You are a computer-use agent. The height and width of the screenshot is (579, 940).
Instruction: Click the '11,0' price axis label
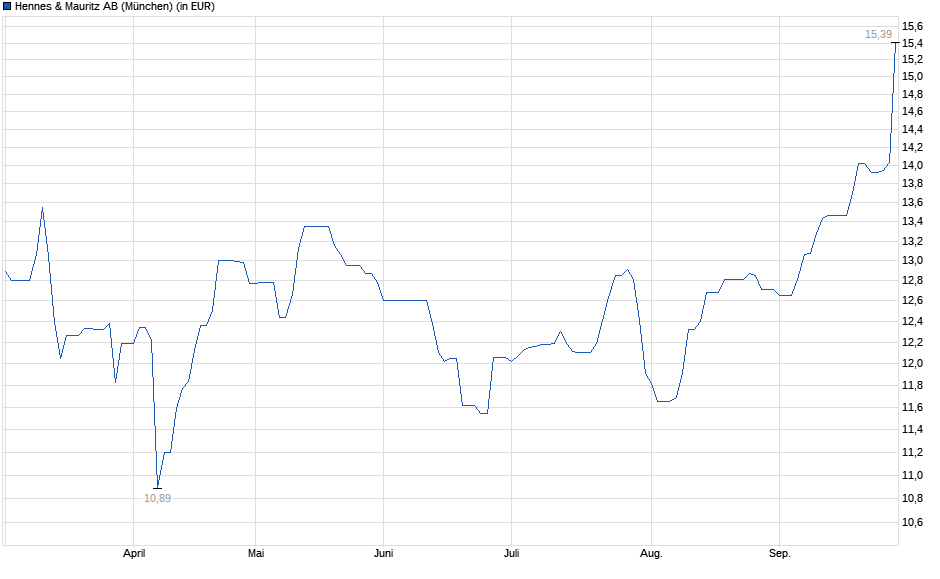click(912, 475)
